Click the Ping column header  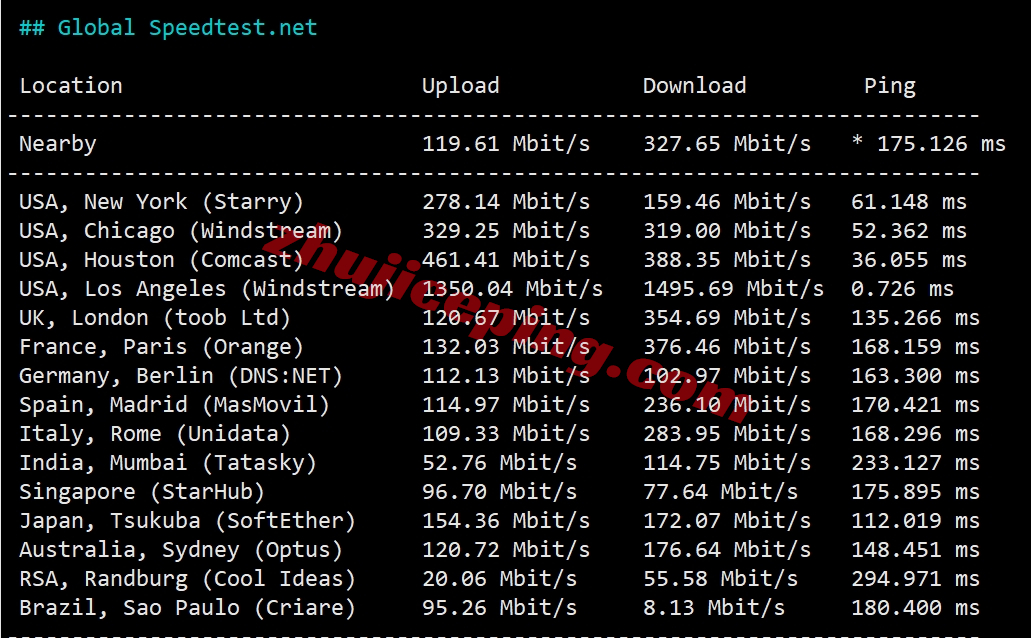pyautogui.click(x=890, y=86)
